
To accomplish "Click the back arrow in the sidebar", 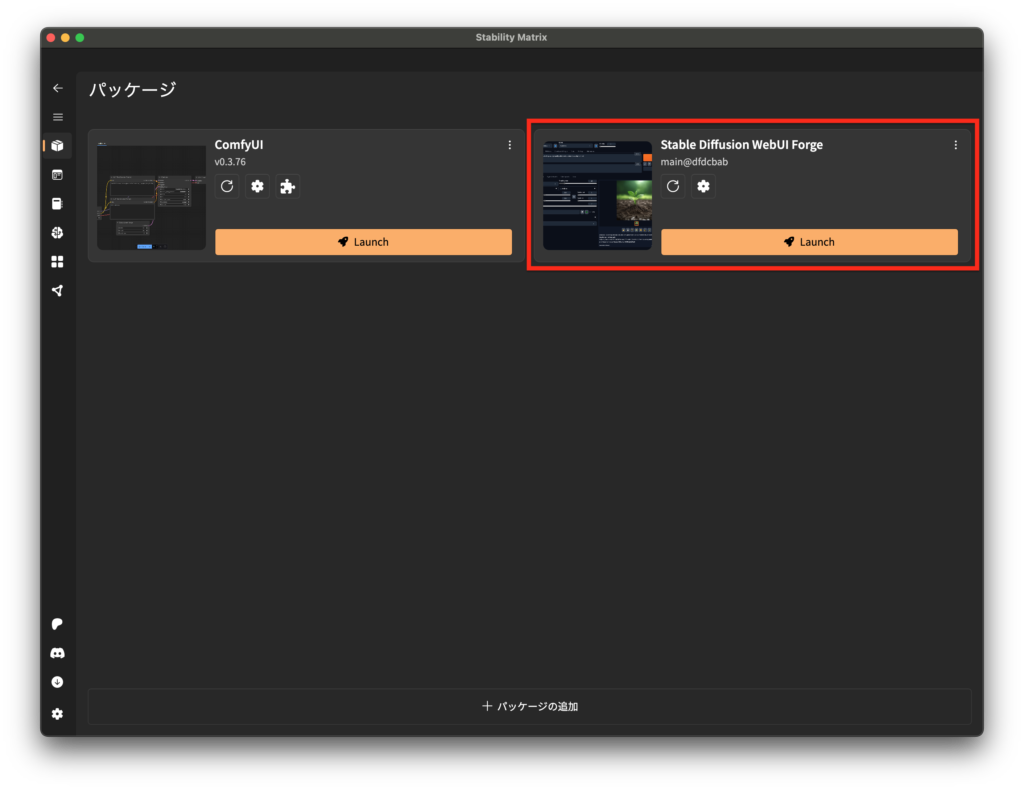I will pyautogui.click(x=57, y=88).
